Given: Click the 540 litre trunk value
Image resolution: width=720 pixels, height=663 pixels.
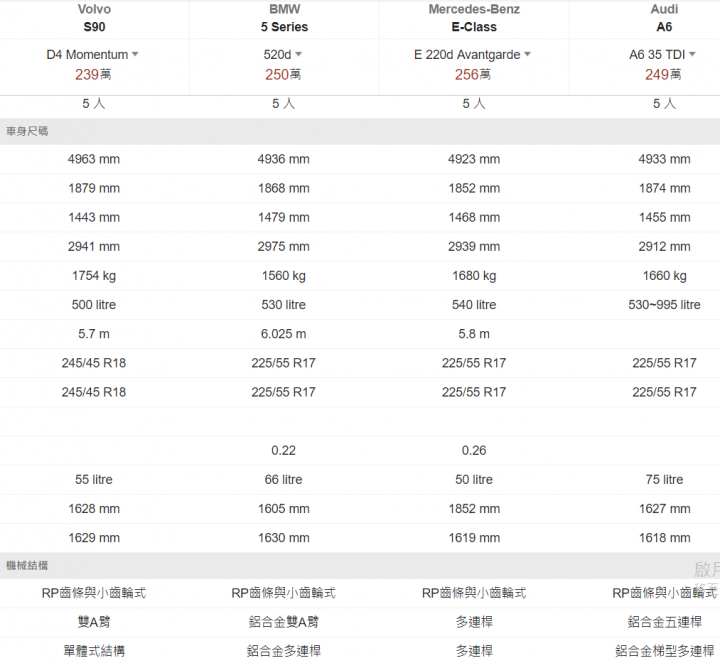Looking at the screenshot, I should [474, 305].
